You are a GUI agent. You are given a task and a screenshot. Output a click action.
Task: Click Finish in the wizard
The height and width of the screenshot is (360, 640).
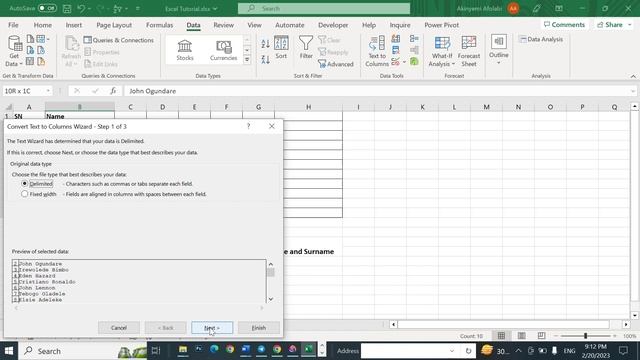[x=259, y=328]
